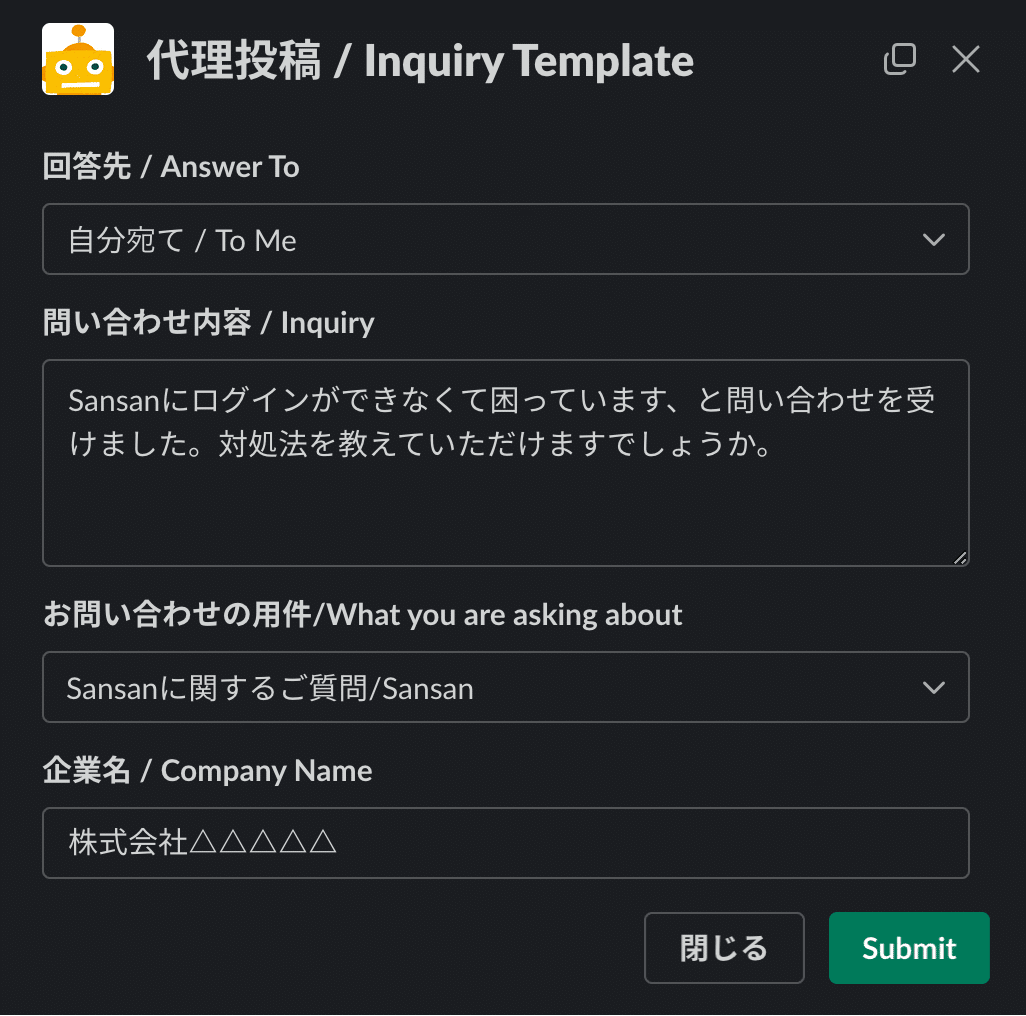
Task: Change the Sansanに関するご質問 selection
Action: point(506,687)
